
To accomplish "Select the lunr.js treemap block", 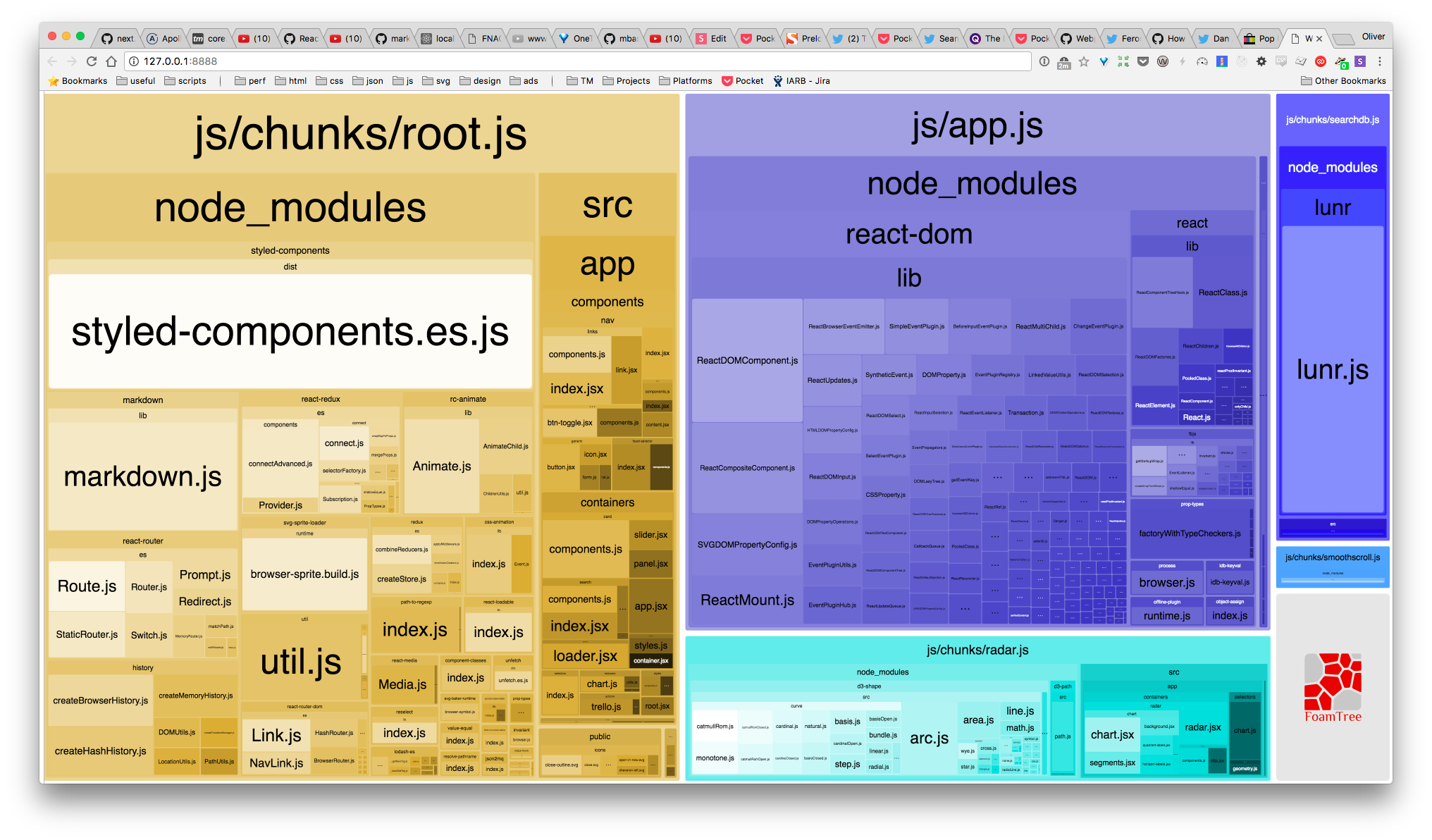I will tap(1332, 369).
